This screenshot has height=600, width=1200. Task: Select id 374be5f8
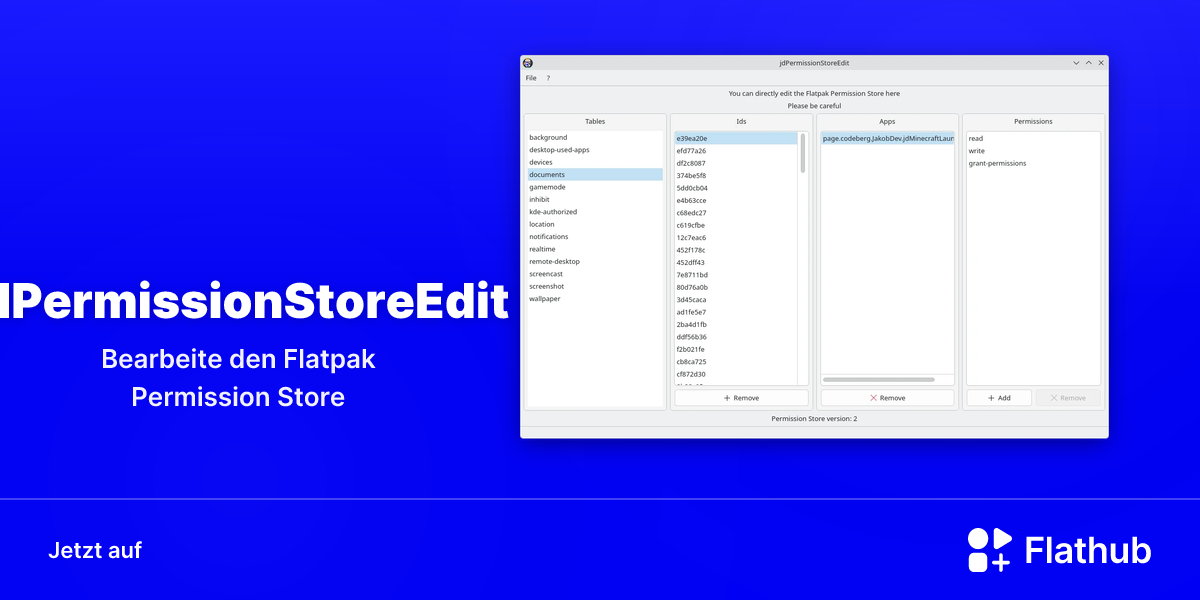pyautogui.click(x=736, y=175)
